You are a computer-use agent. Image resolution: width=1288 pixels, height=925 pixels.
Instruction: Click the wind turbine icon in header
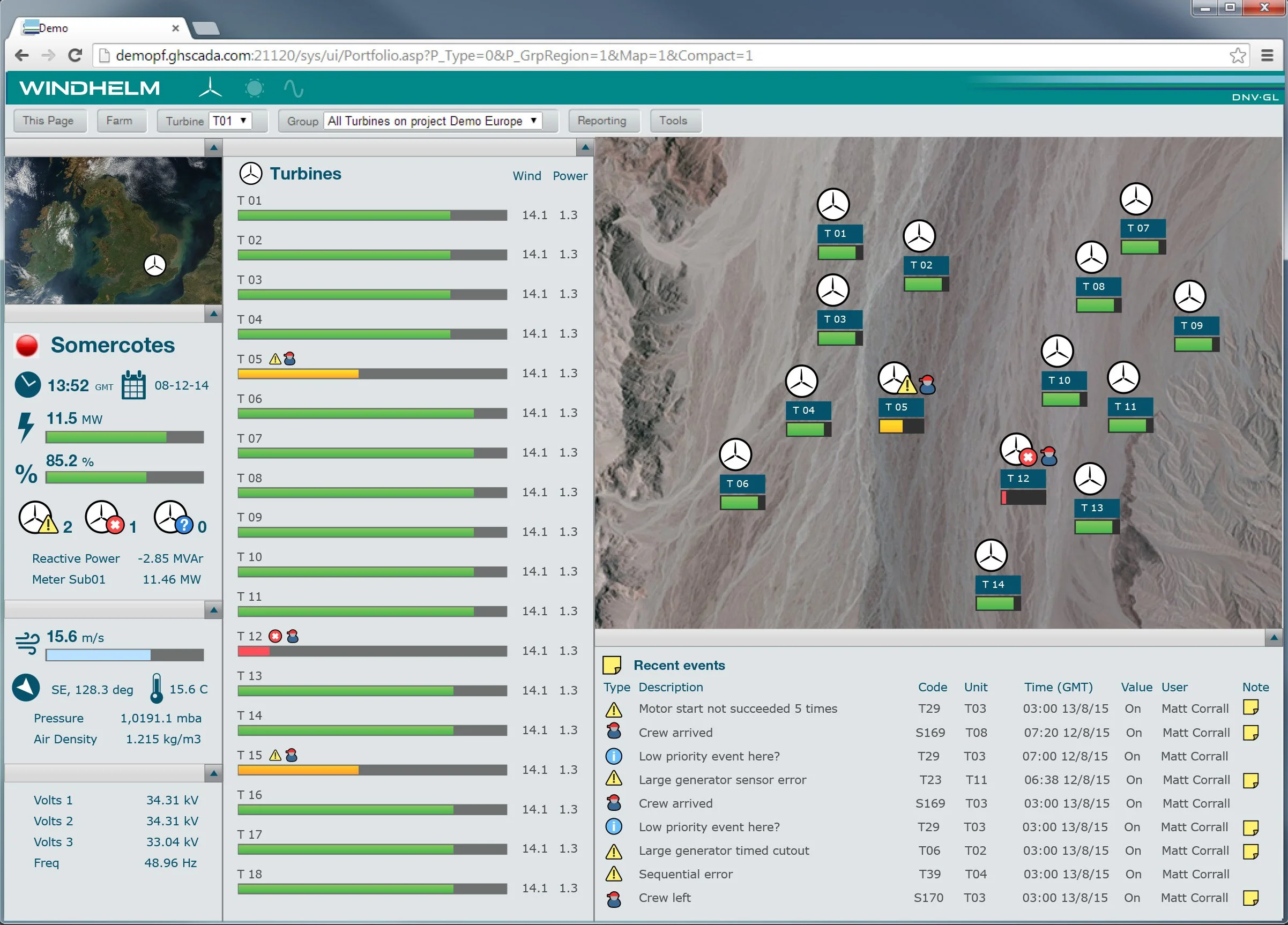tap(210, 88)
